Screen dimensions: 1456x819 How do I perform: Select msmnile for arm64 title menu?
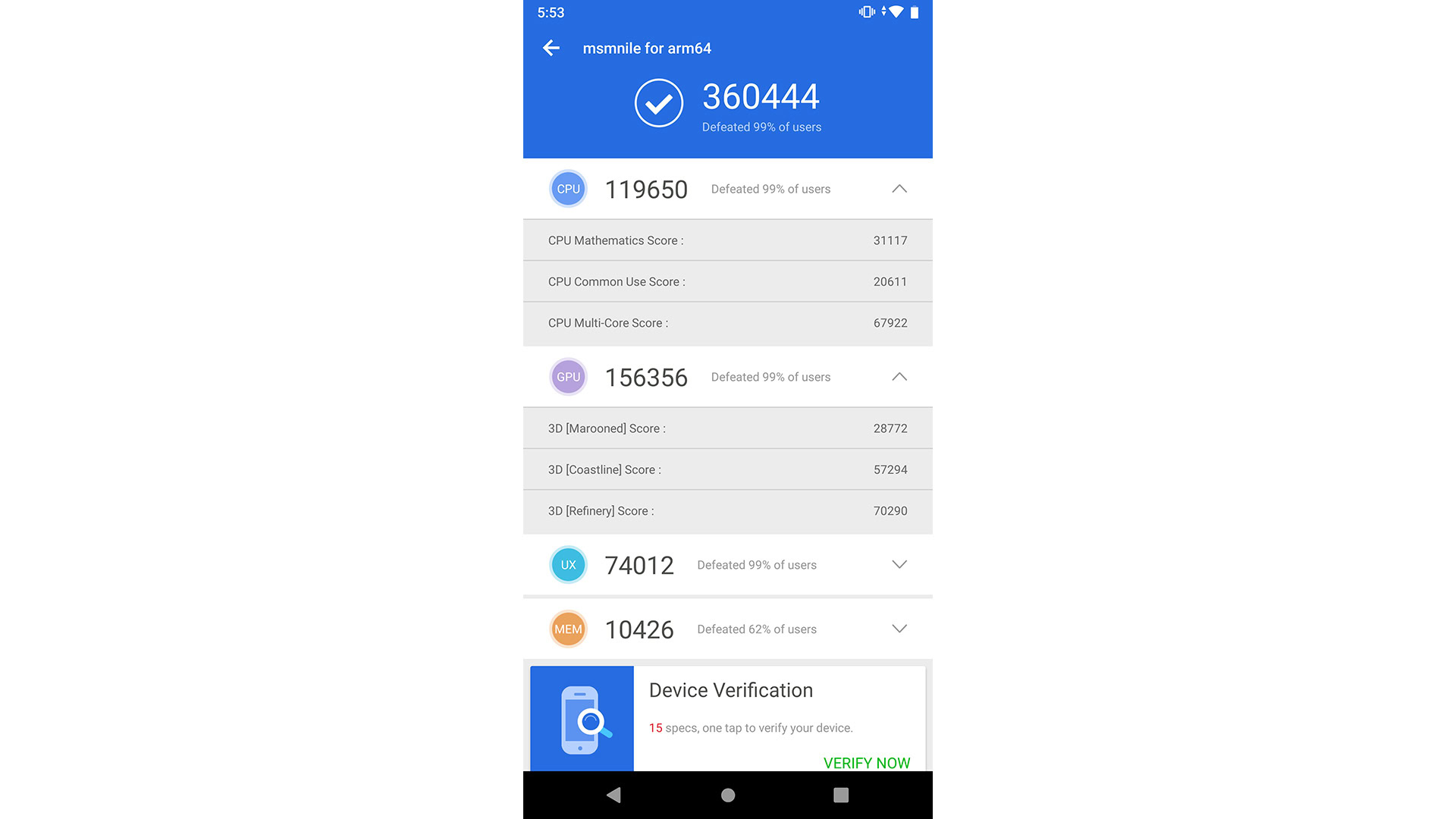pos(646,47)
